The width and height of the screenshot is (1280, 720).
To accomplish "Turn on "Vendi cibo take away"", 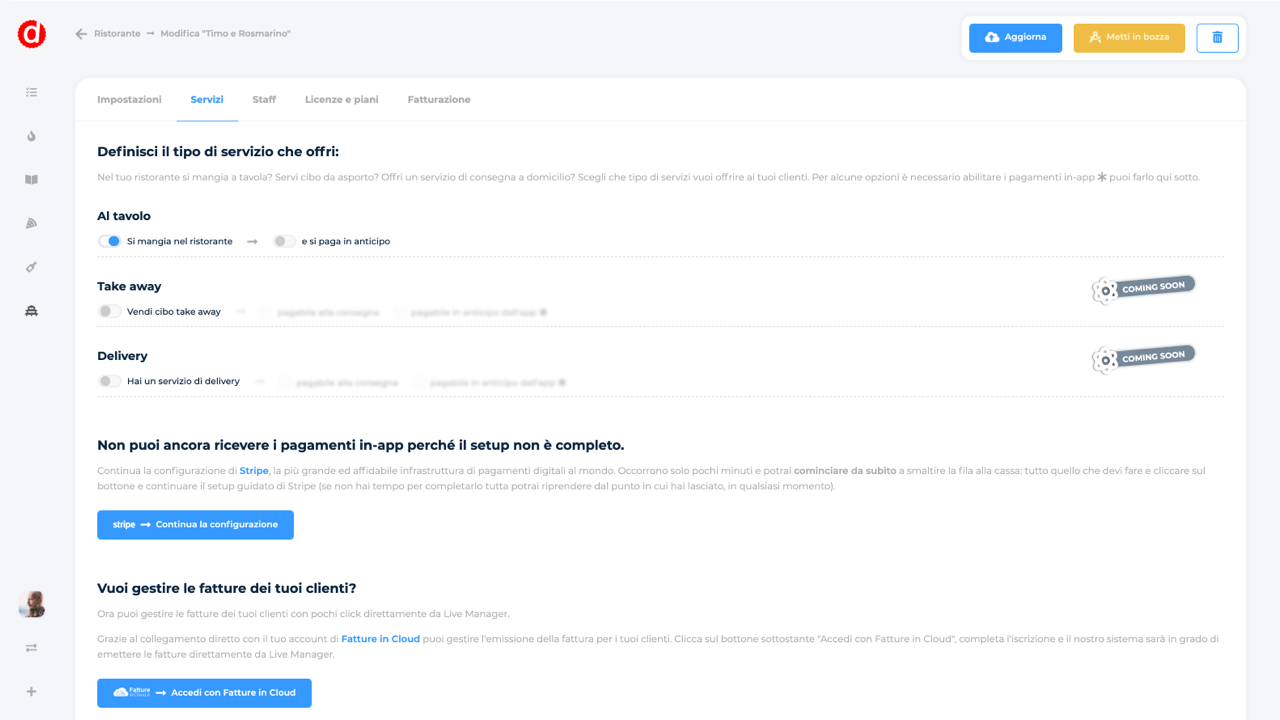I will tap(110, 311).
